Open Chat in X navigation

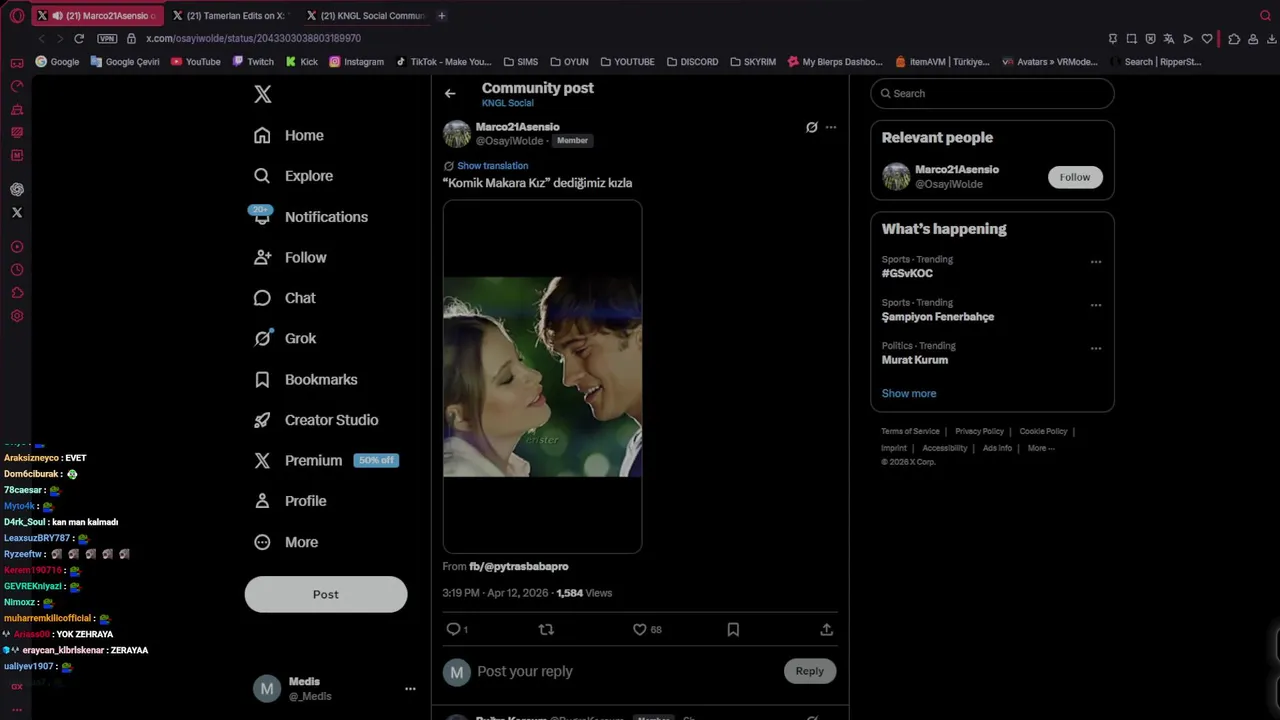pos(285,298)
